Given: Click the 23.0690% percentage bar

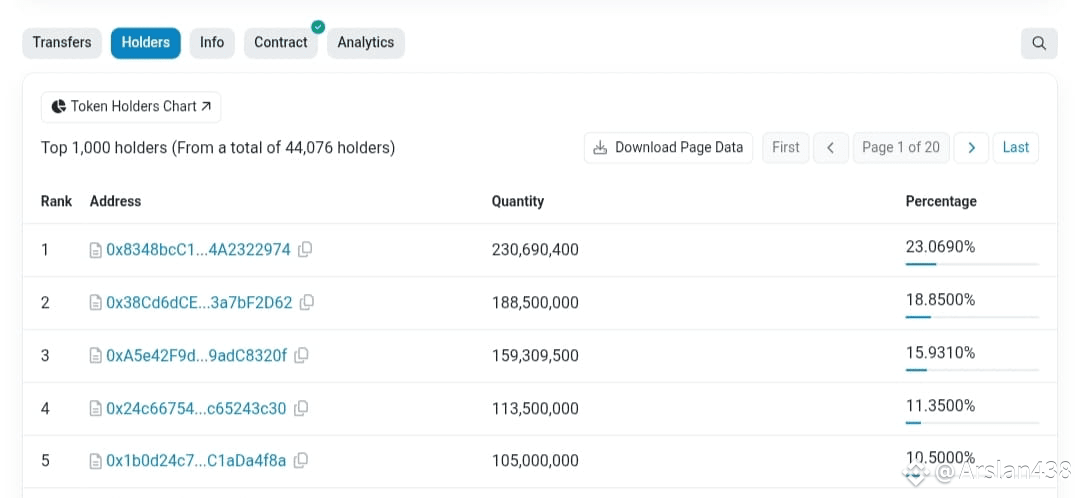Looking at the screenshot, I should click(972, 264).
